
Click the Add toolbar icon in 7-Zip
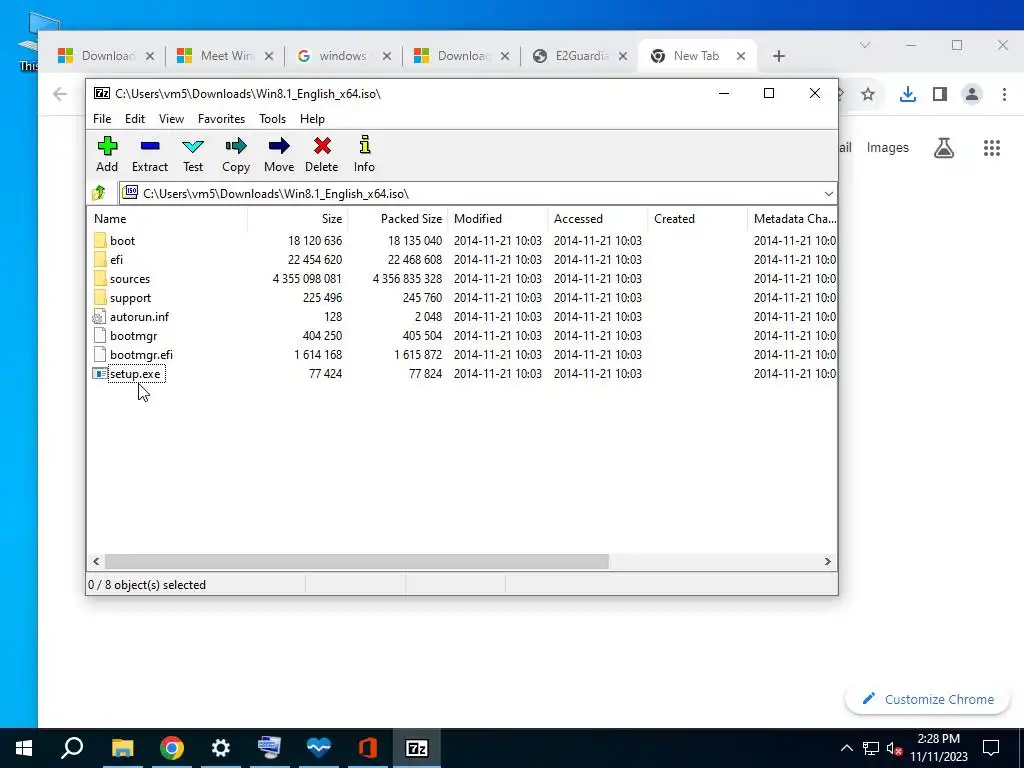pyautogui.click(x=107, y=146)
